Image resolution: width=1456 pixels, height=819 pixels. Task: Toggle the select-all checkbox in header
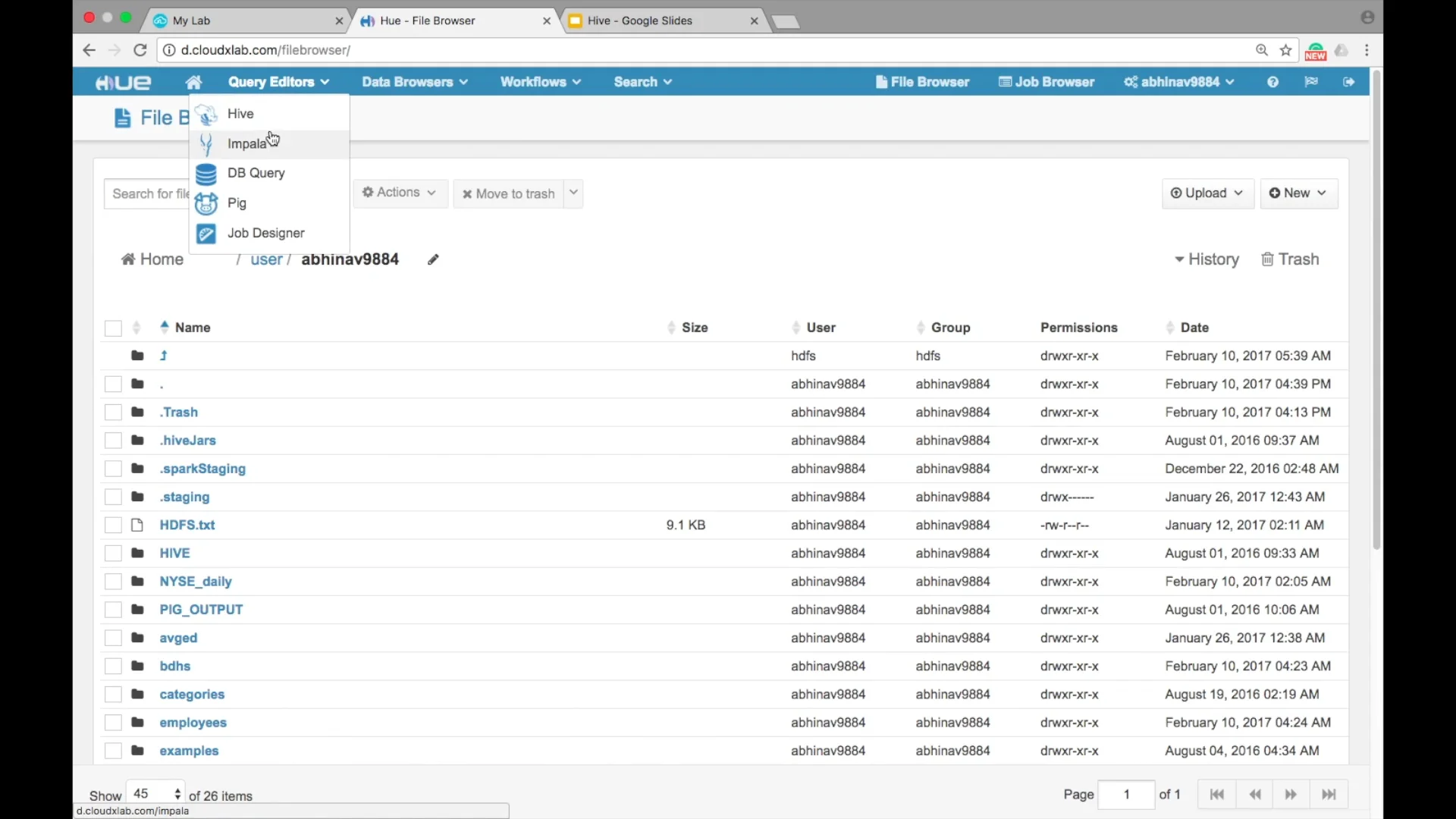point(113,328)
